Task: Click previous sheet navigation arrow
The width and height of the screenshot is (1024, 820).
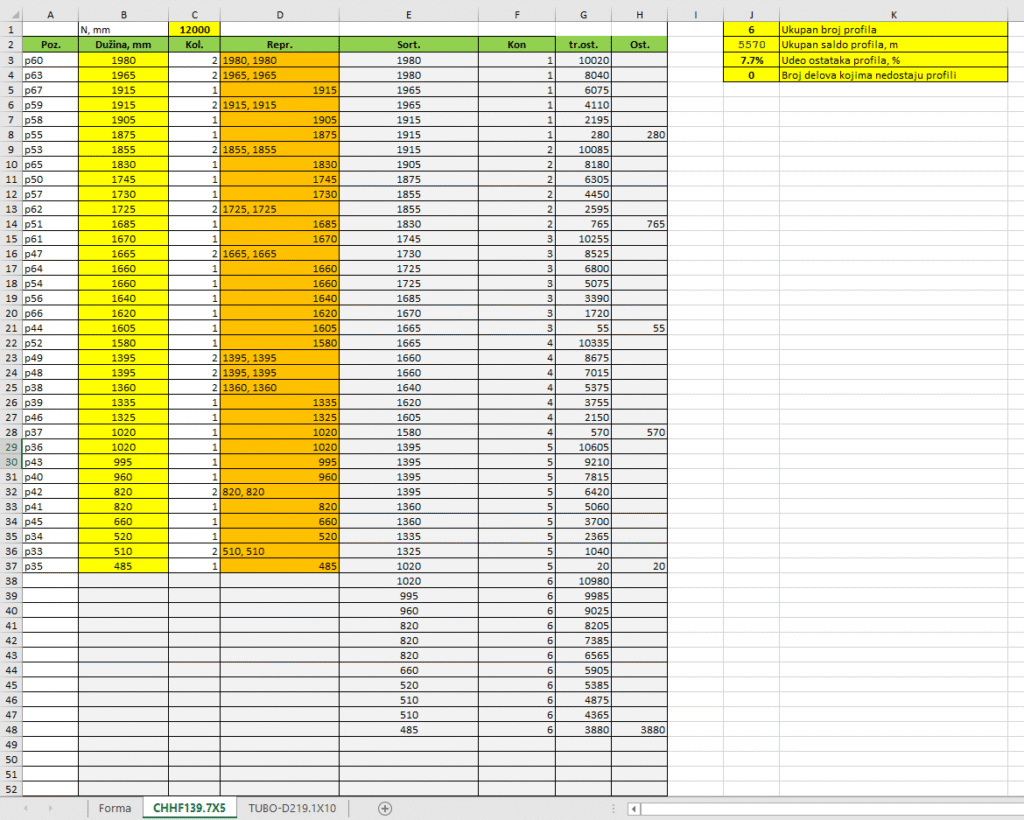Action: [x=24, y=808]
